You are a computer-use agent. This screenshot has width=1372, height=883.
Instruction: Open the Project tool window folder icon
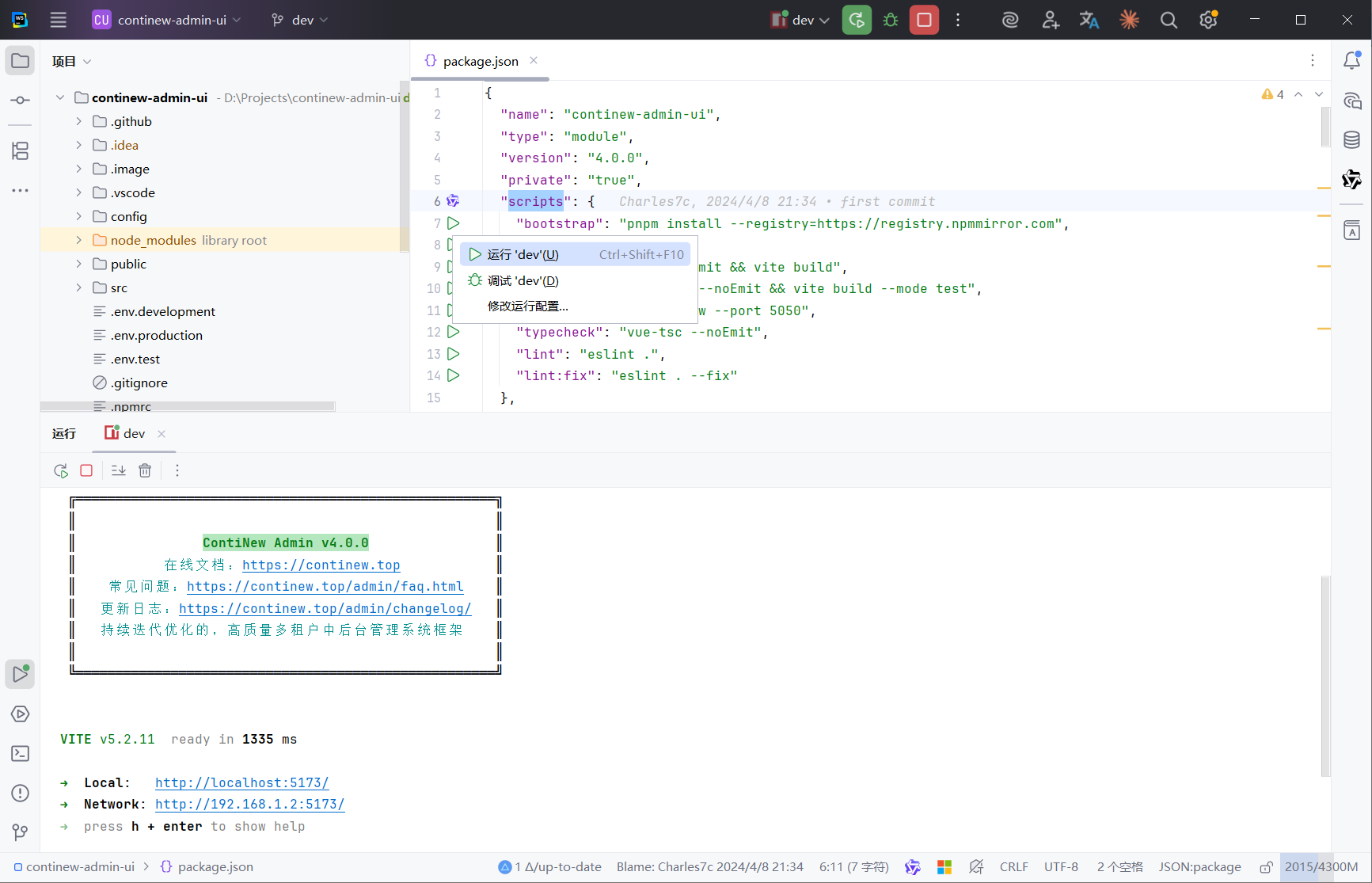(x=20, y=61)
